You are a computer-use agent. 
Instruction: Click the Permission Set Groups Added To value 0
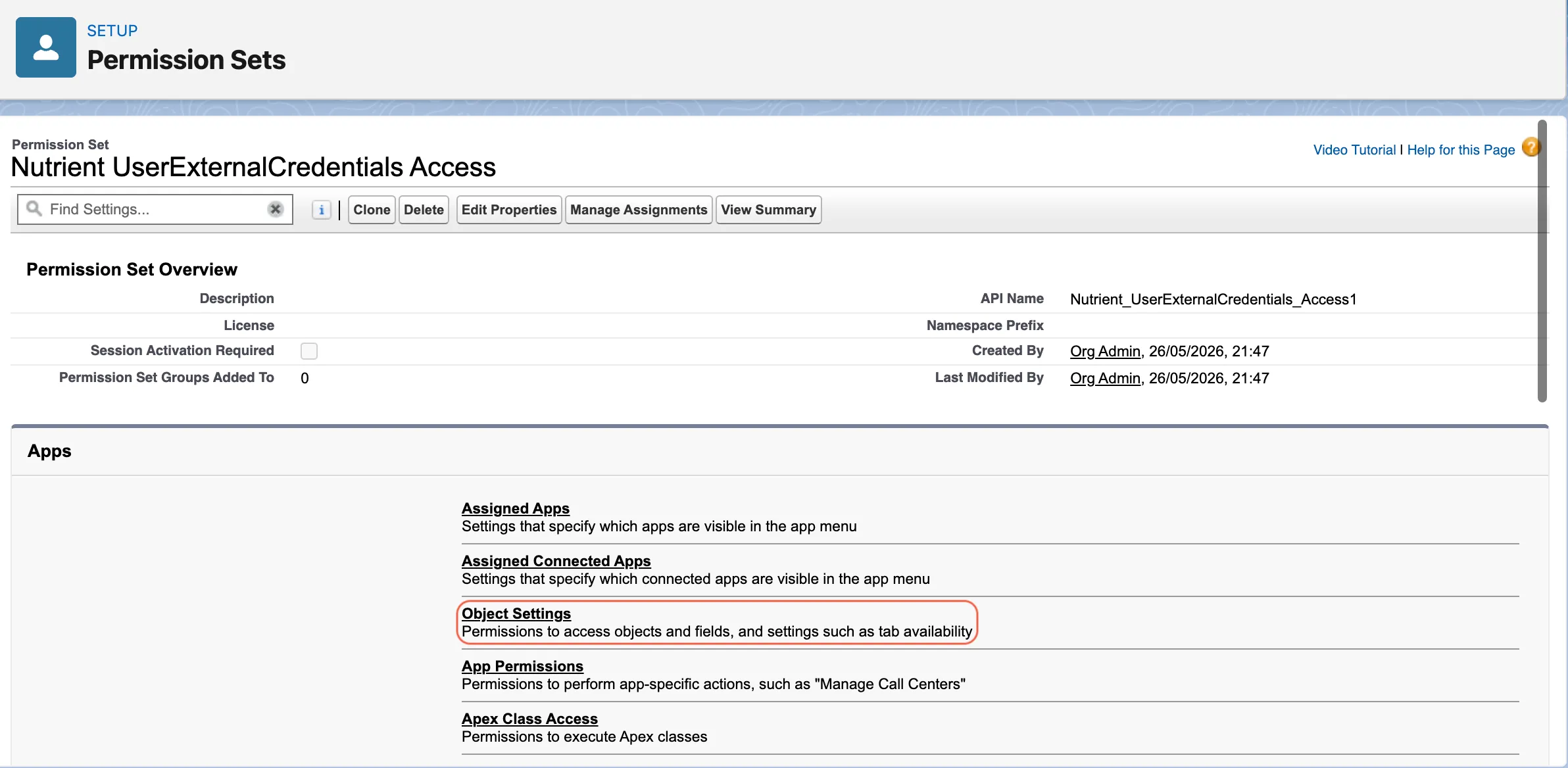(305, 378)
